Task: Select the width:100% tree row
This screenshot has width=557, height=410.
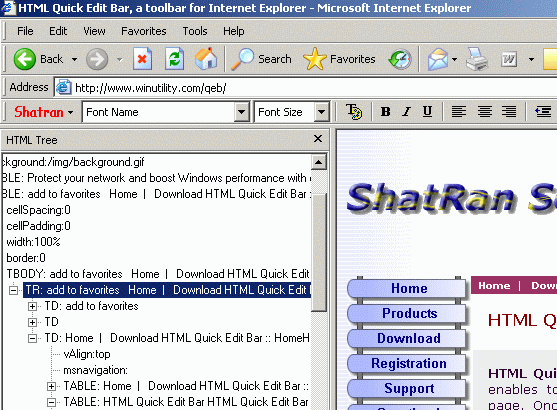Action: [x=33, y=242]
